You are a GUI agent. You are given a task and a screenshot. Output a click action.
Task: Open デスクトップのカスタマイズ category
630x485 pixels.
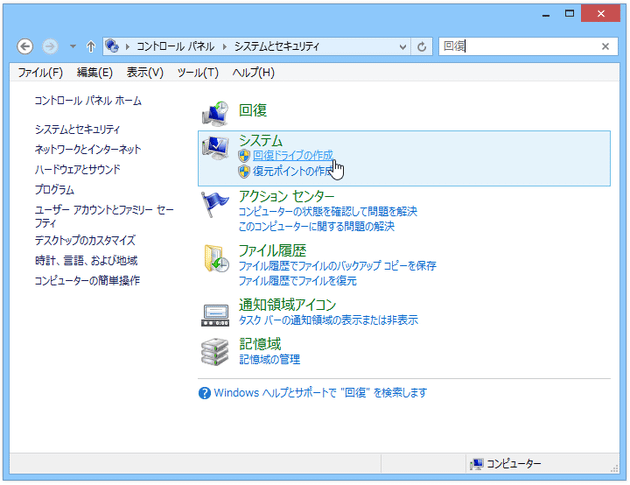point(85,240)
